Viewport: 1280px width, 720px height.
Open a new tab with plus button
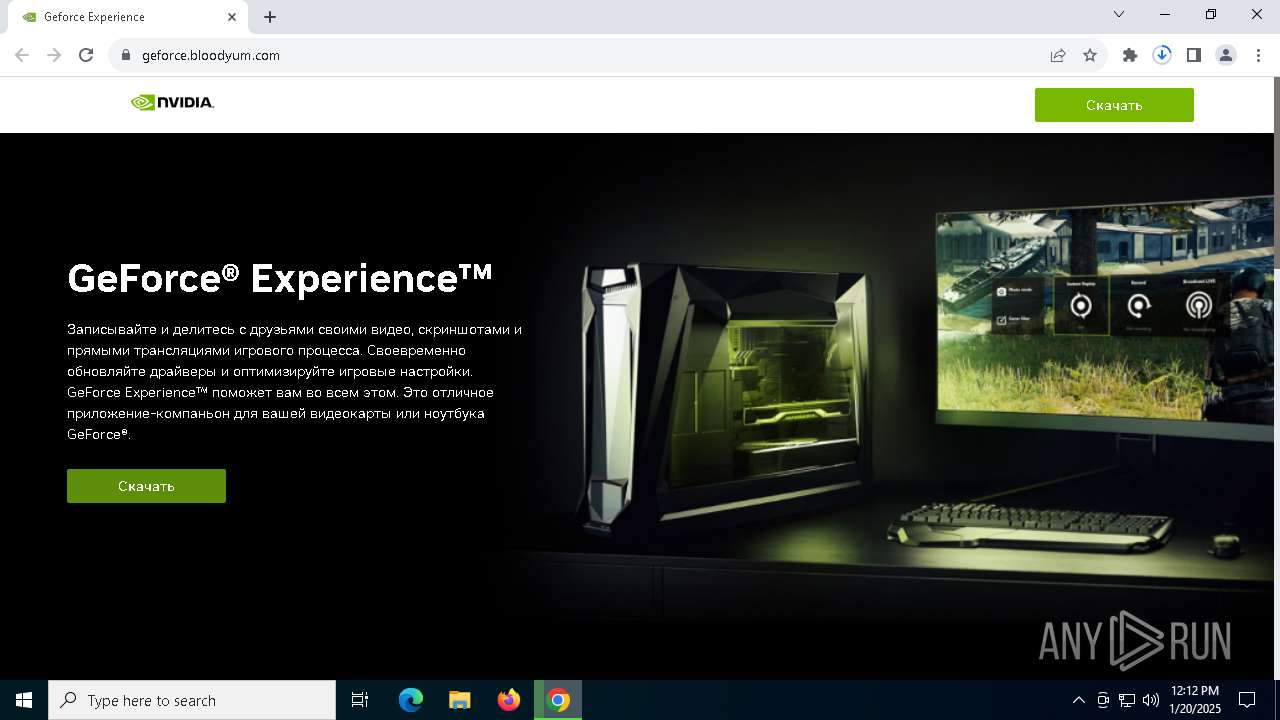point(270,17)
